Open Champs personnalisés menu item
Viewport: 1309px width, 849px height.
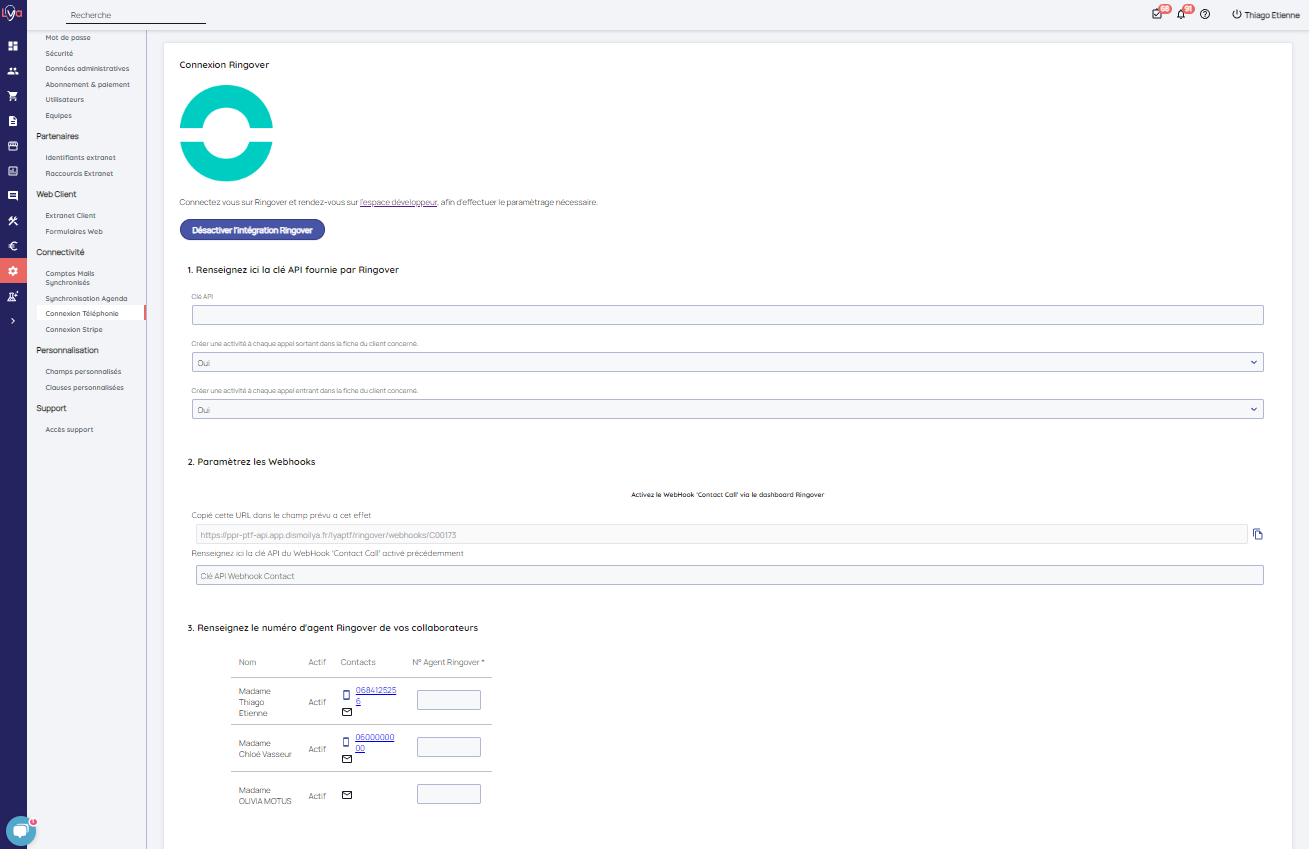tap(83, 371)
